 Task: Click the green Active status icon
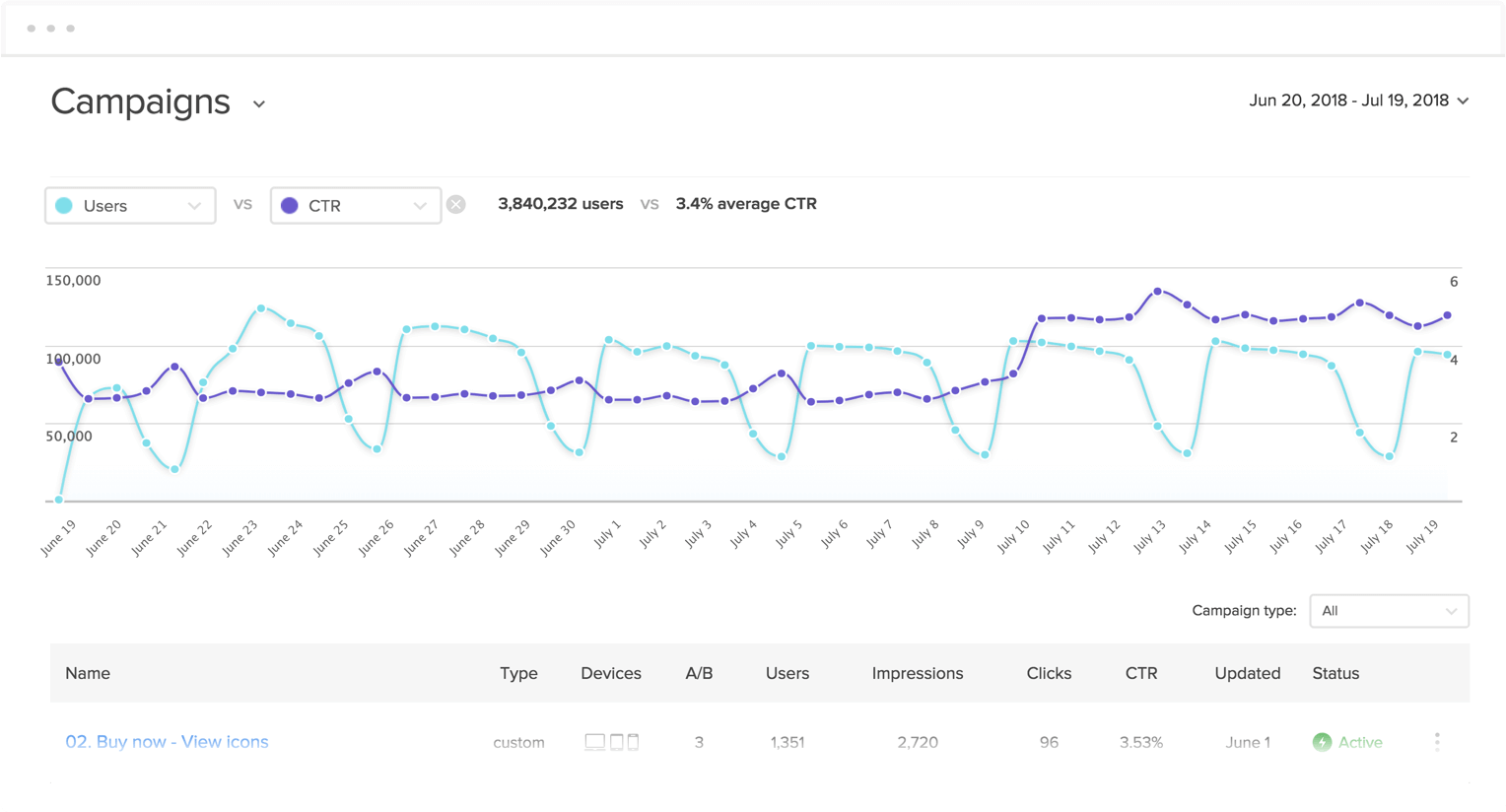[x=1322, y=742]
